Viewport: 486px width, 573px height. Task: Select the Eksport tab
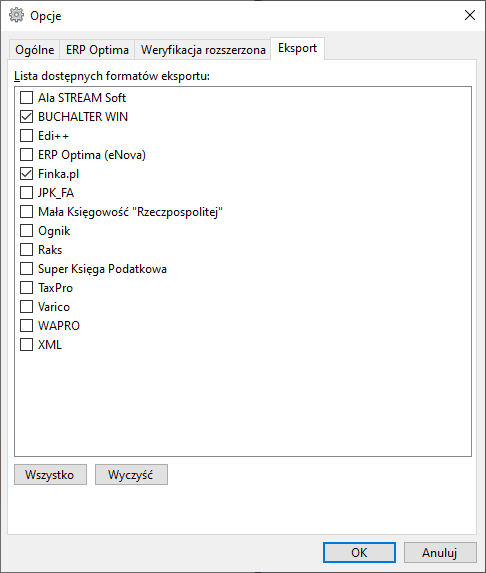click(297, 48)
